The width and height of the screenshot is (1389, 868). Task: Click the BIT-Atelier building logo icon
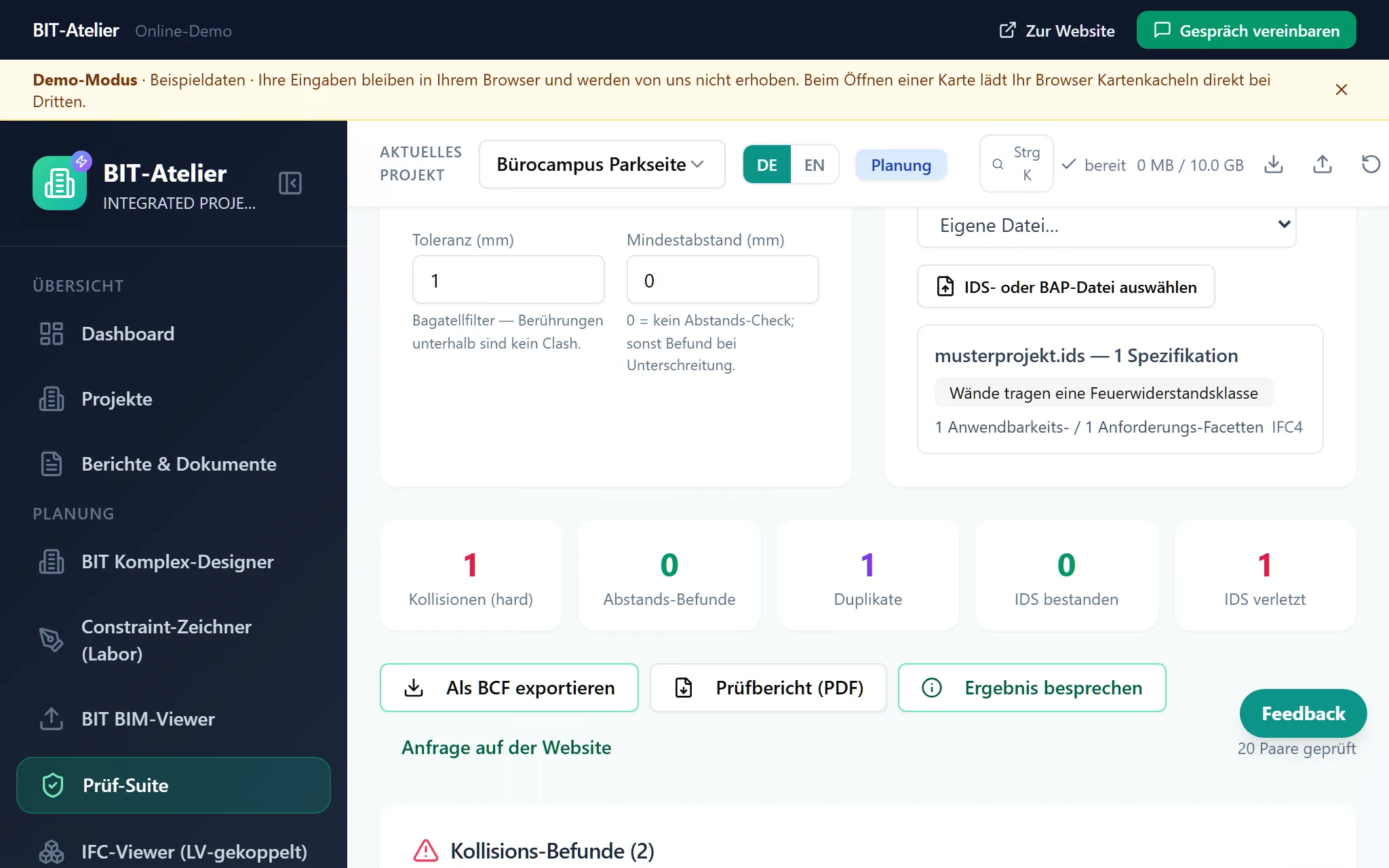tap(60, 183)
